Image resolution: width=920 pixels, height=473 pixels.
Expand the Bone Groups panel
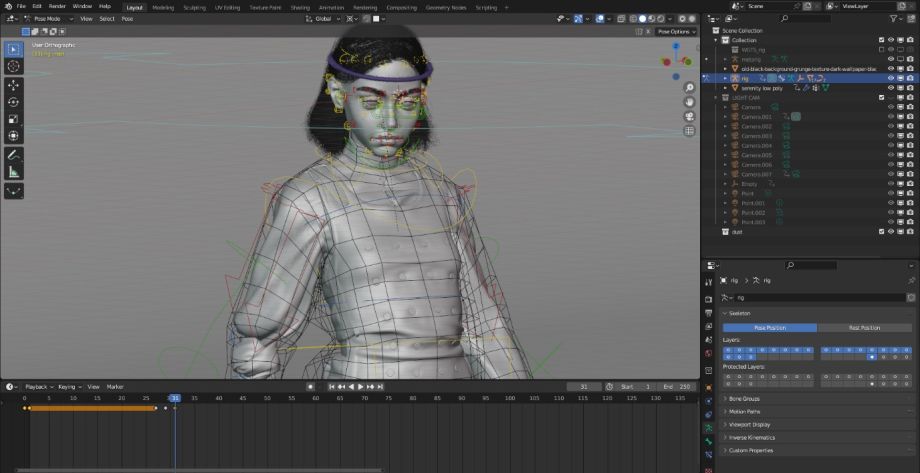pyautogui.click(x=816, y=398)
